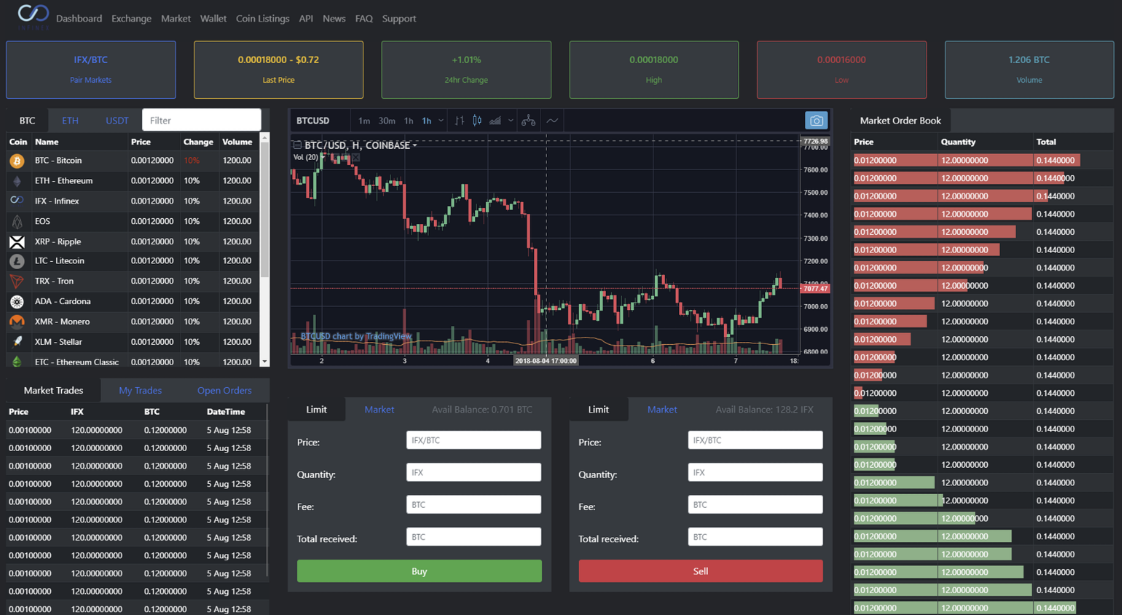The width and height of the screenshot is (1122, 615).
Task: Select the XMR - Monero row
Action: pyautogui.click(x=133, y=321)
